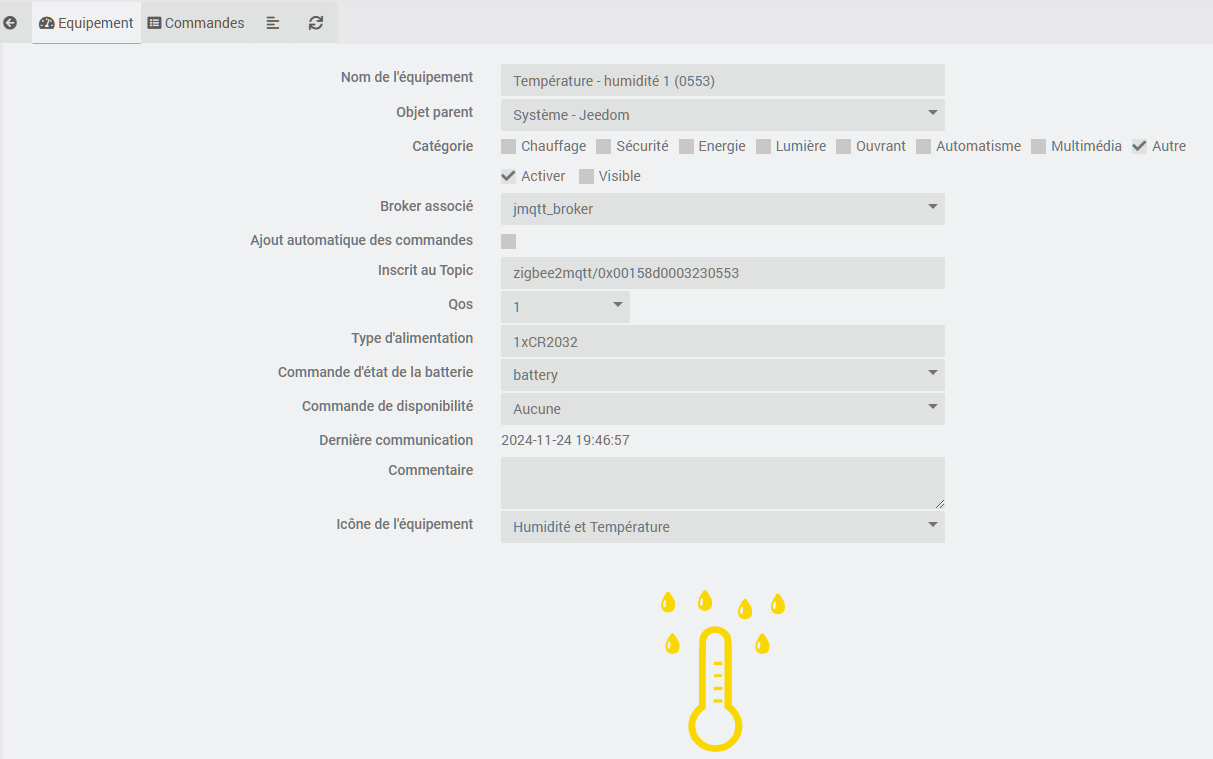Click the refresh arrows icon tab
This screenshot has width=1213, height=759.
tap(316, 23)
